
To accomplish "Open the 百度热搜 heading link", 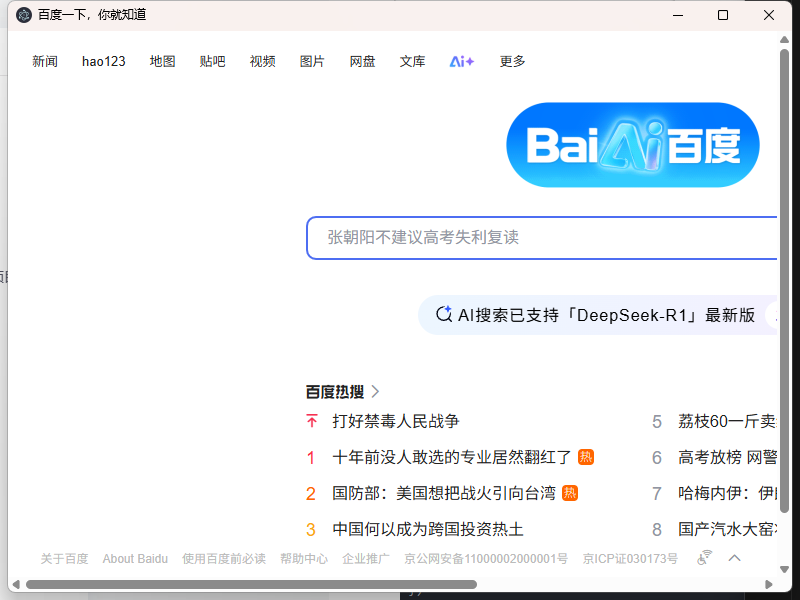I will coord(335,391).
